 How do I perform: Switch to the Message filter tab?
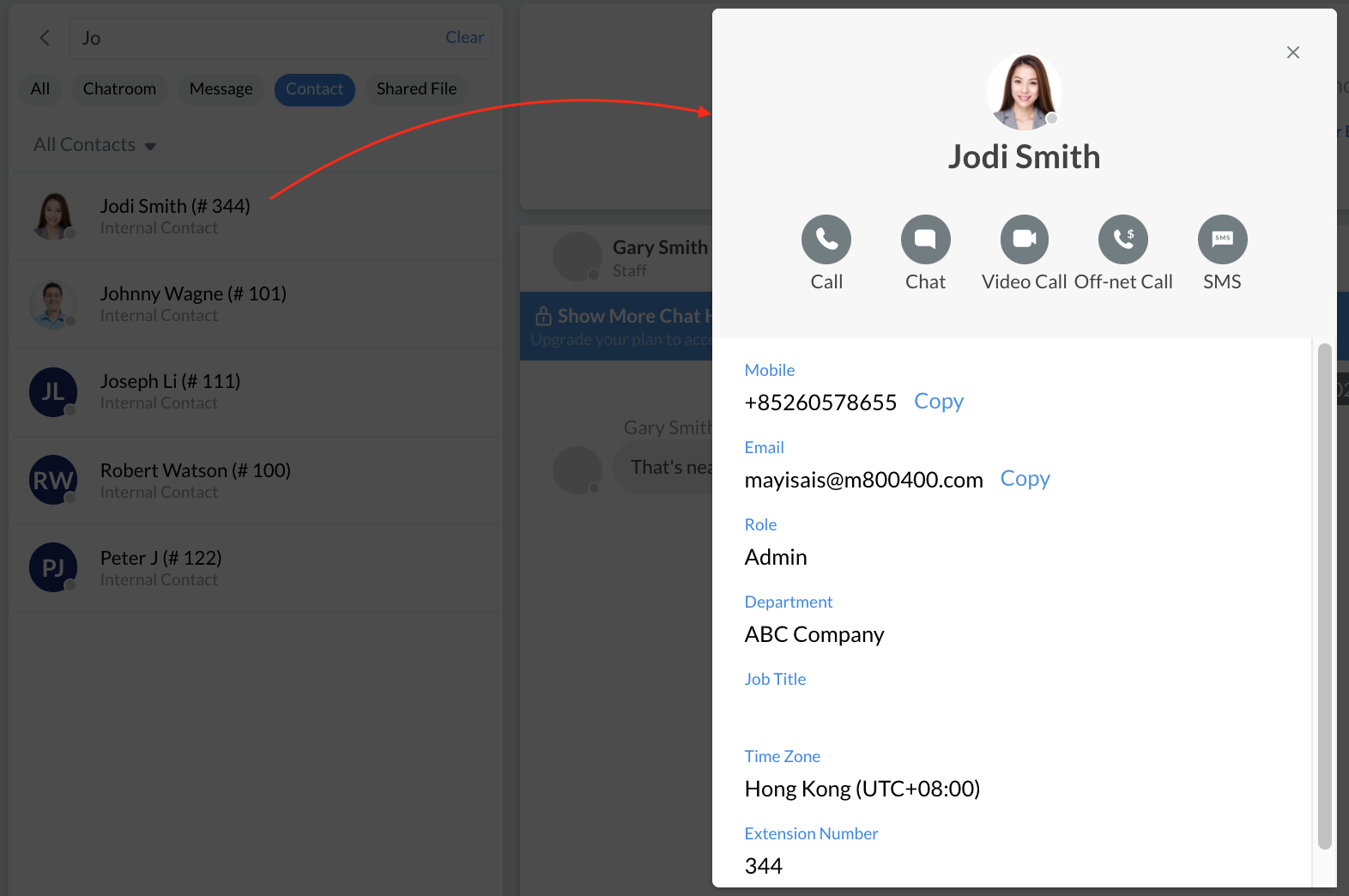221,89
